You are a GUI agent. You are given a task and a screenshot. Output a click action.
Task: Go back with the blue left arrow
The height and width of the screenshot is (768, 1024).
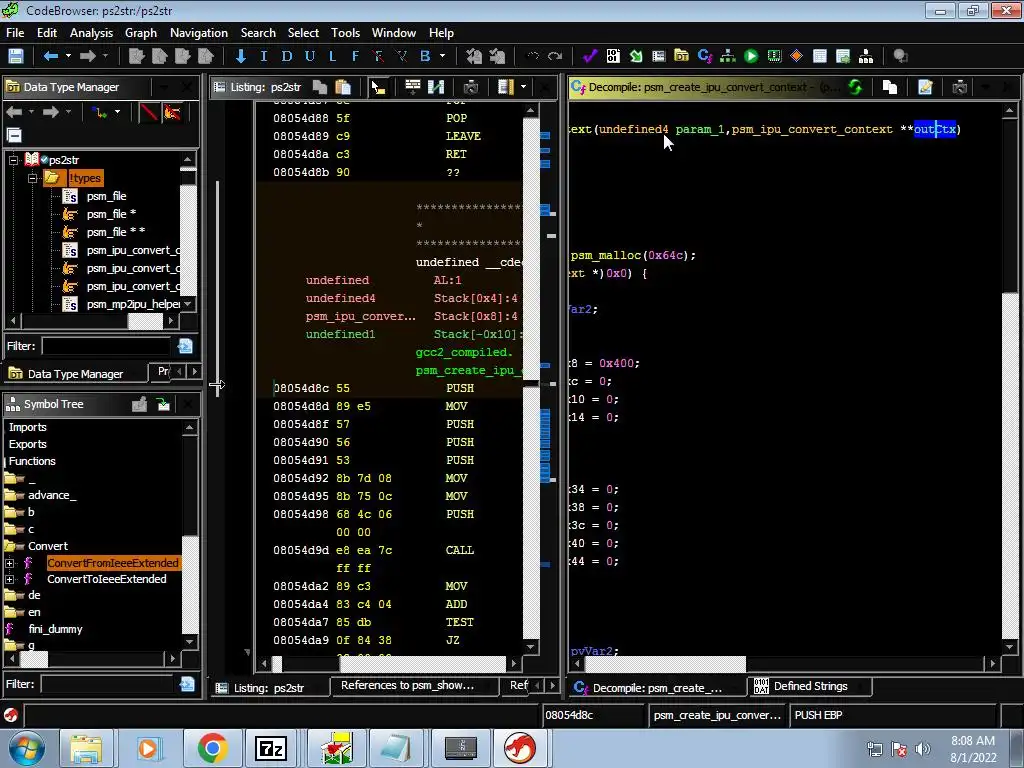point(50,56)
